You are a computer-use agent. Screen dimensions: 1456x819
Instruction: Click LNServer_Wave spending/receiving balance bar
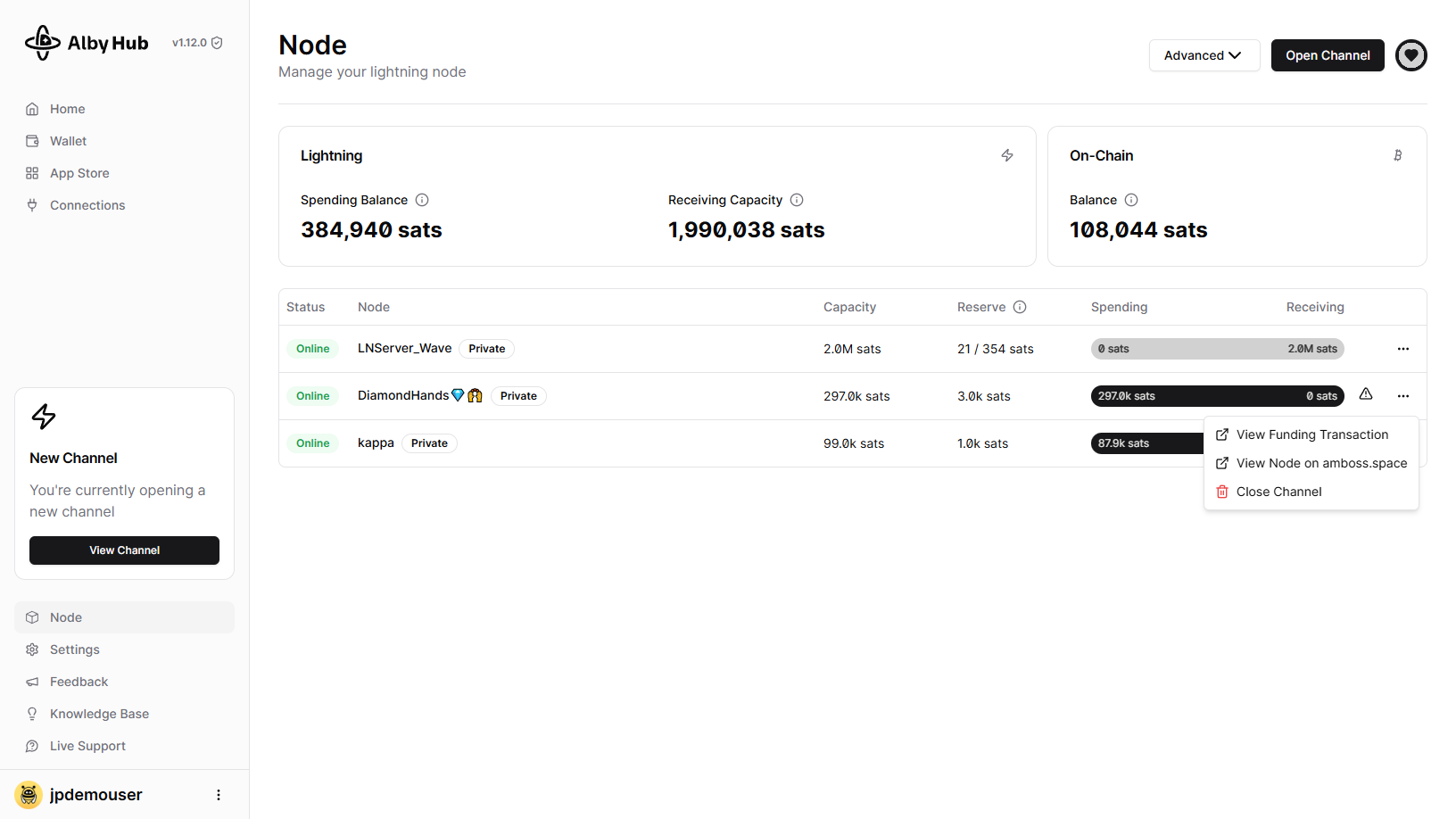click(1217, 349)
